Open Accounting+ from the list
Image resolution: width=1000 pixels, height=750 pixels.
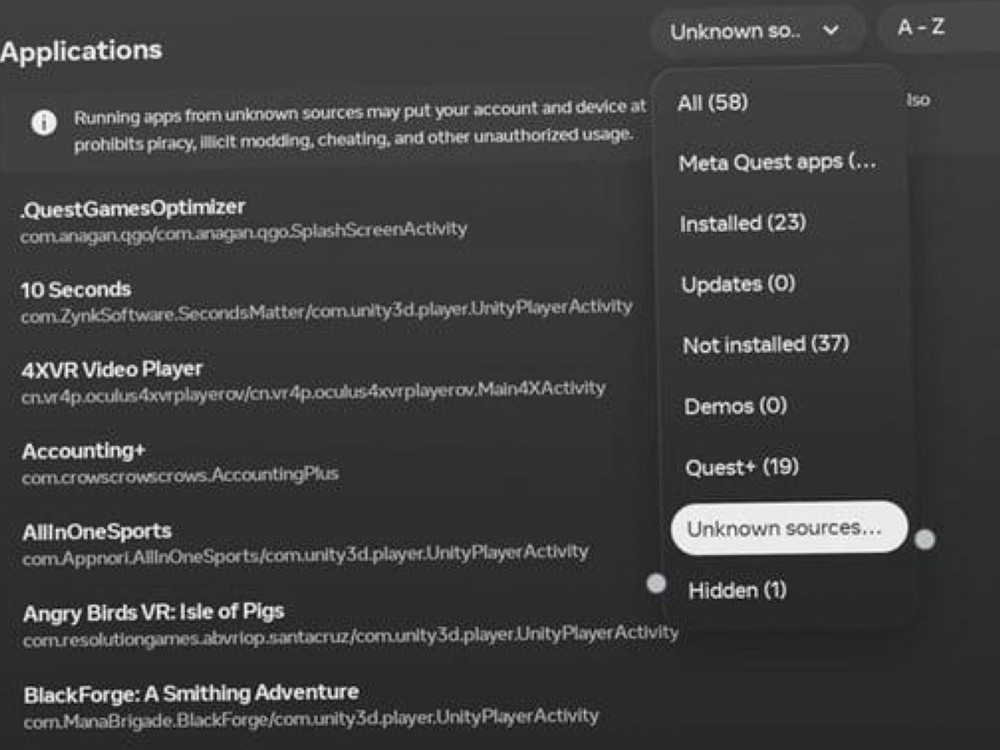tap(84, 451)
